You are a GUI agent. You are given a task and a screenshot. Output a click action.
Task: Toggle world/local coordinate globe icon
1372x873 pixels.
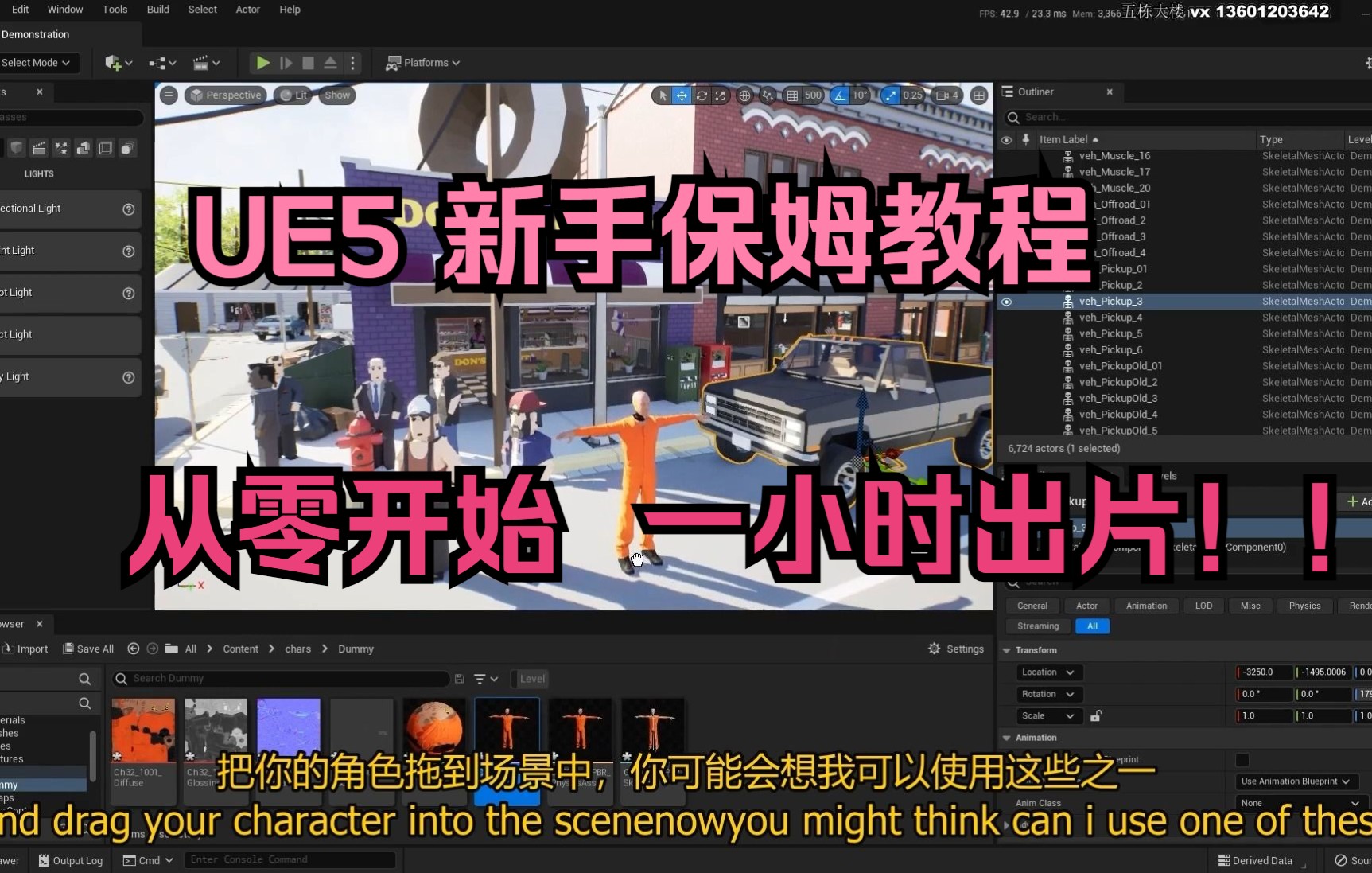[x=744, y=95]
